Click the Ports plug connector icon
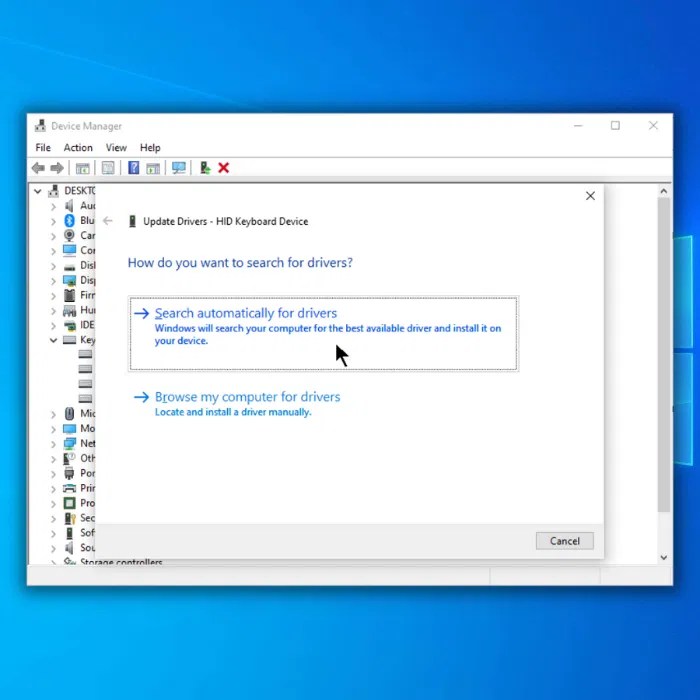This screenshot has width=700, height=700. 69,473
